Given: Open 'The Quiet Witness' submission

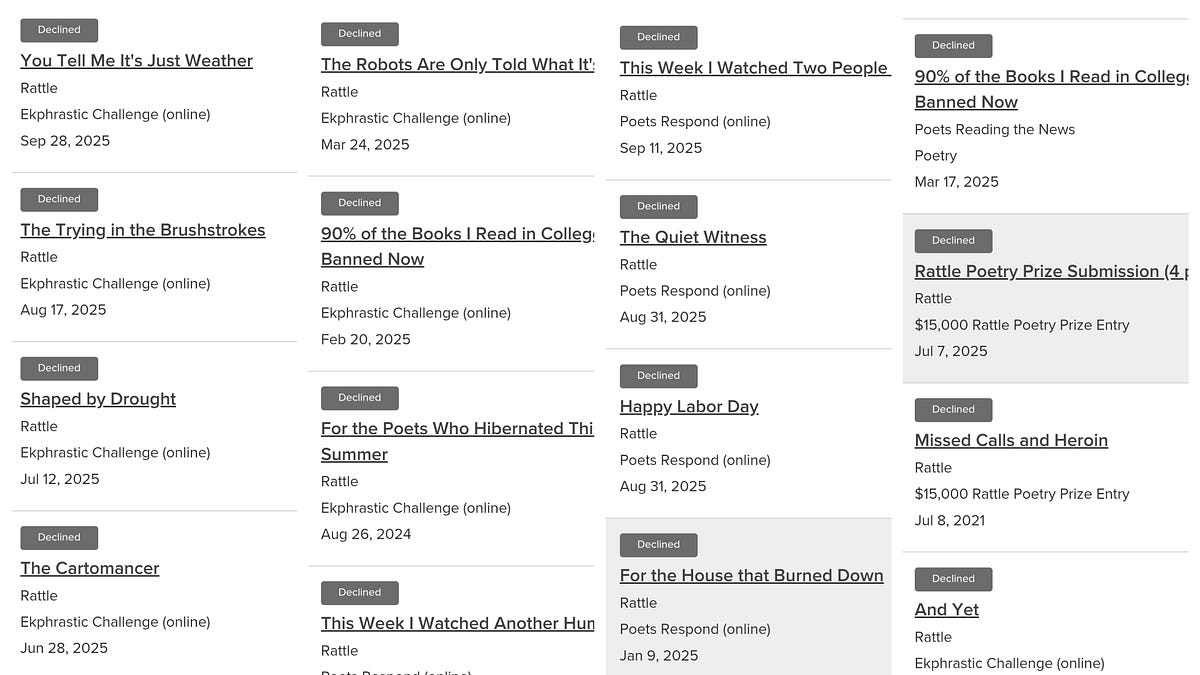Looking at the screenshot, I should [693, 236].
